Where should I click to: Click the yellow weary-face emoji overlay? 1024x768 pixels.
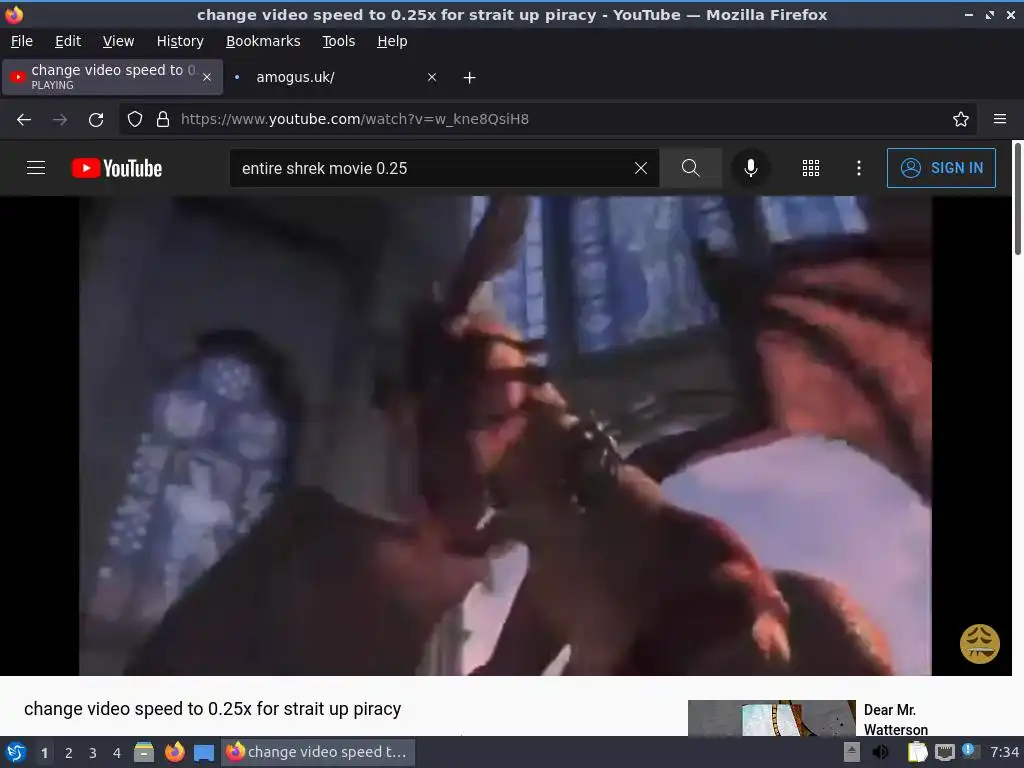979,643
